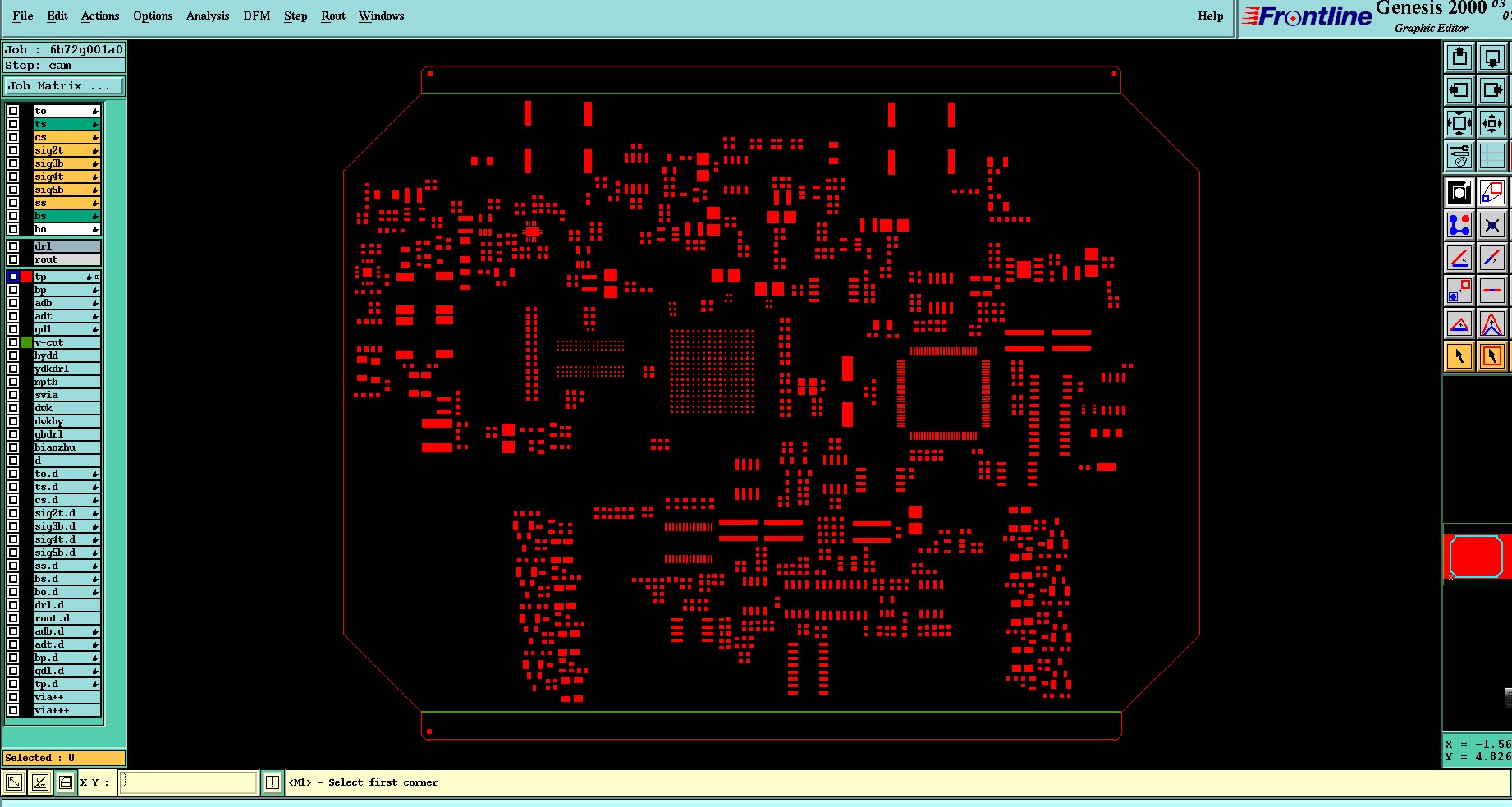Click the red board overview thumbnail
Viewport: 1512px width, 807px height.
[1477, 557]
